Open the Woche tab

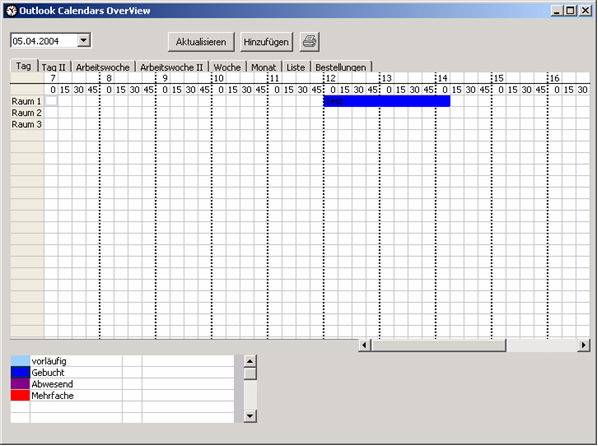click(227, 67)
